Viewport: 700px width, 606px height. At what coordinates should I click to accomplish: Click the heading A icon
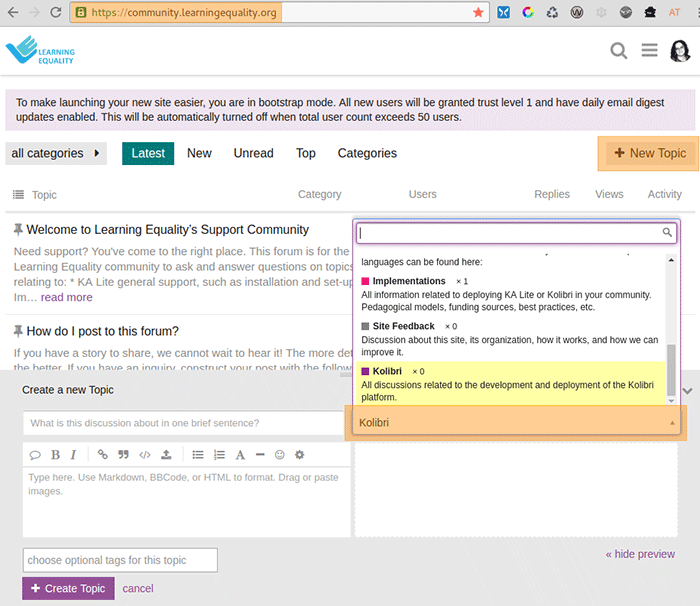[x=240, y=455]
